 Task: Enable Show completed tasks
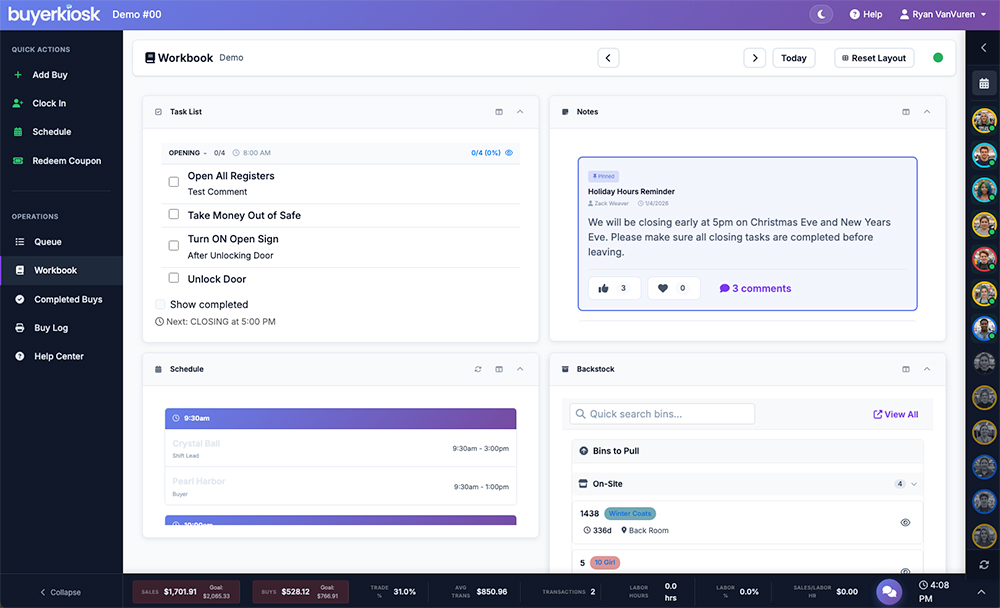(x=160, y=304)
